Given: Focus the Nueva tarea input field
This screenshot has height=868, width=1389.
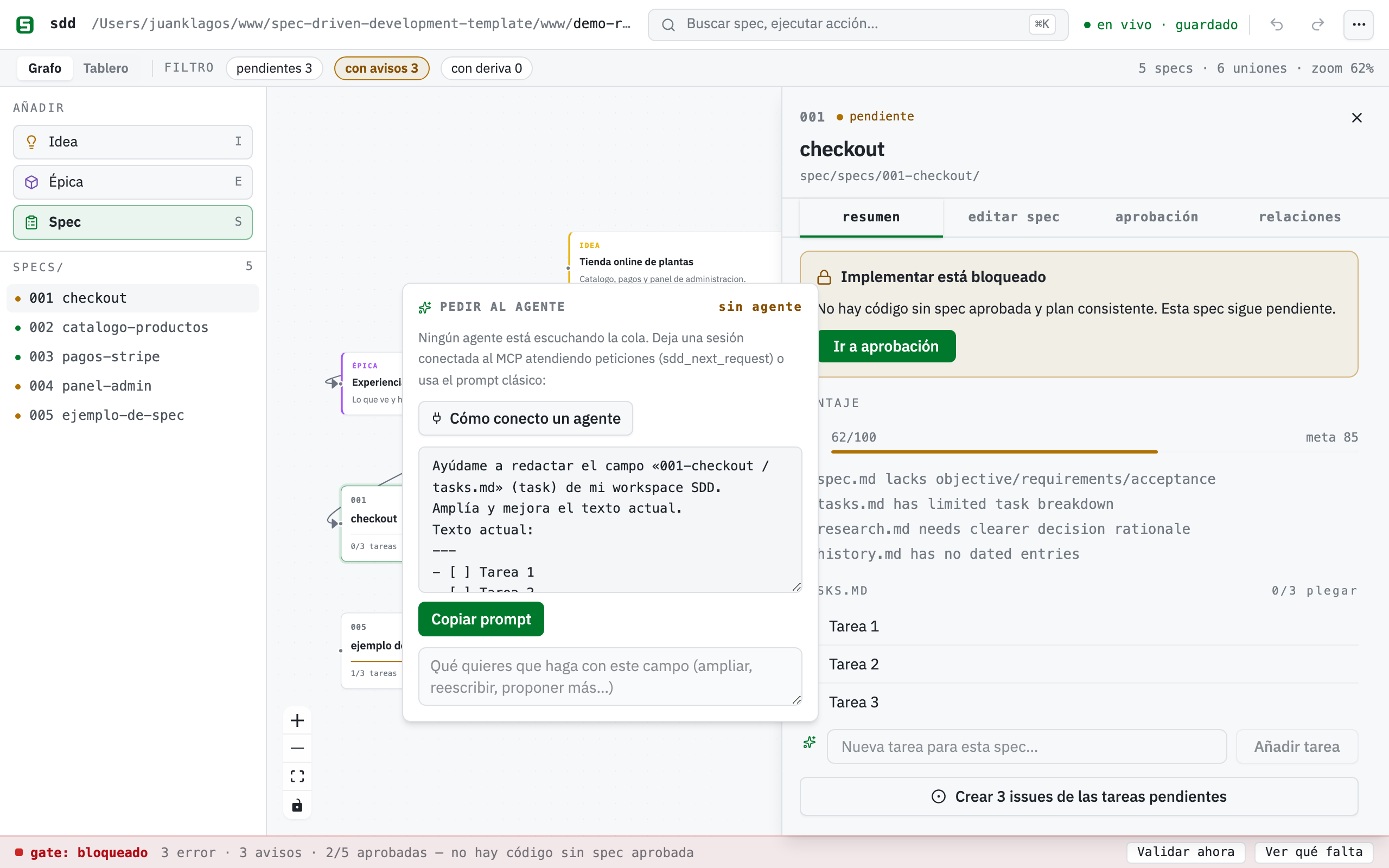Looking at the screenshot, I should click(x=1026, y=746).
